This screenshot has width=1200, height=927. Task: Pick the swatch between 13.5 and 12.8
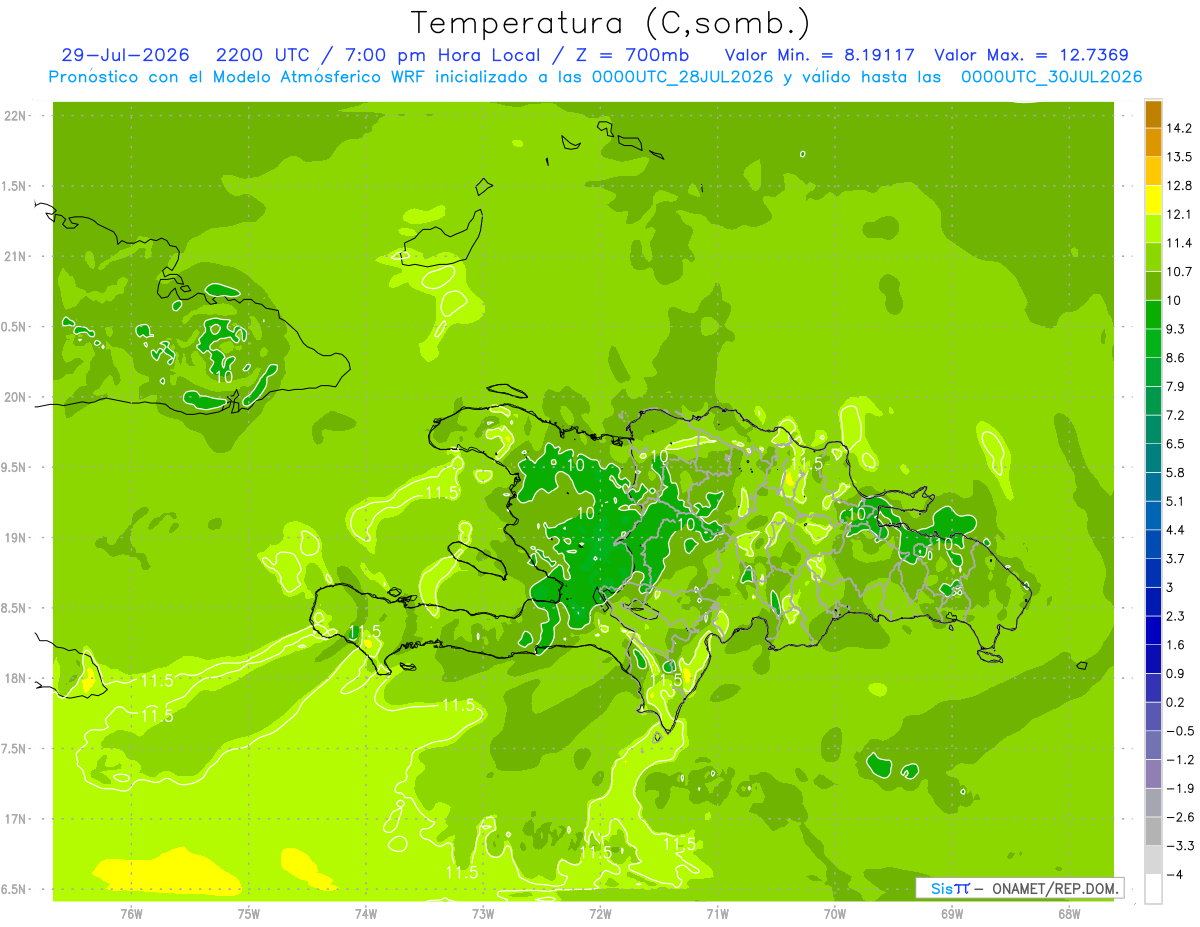(1153, 171)
